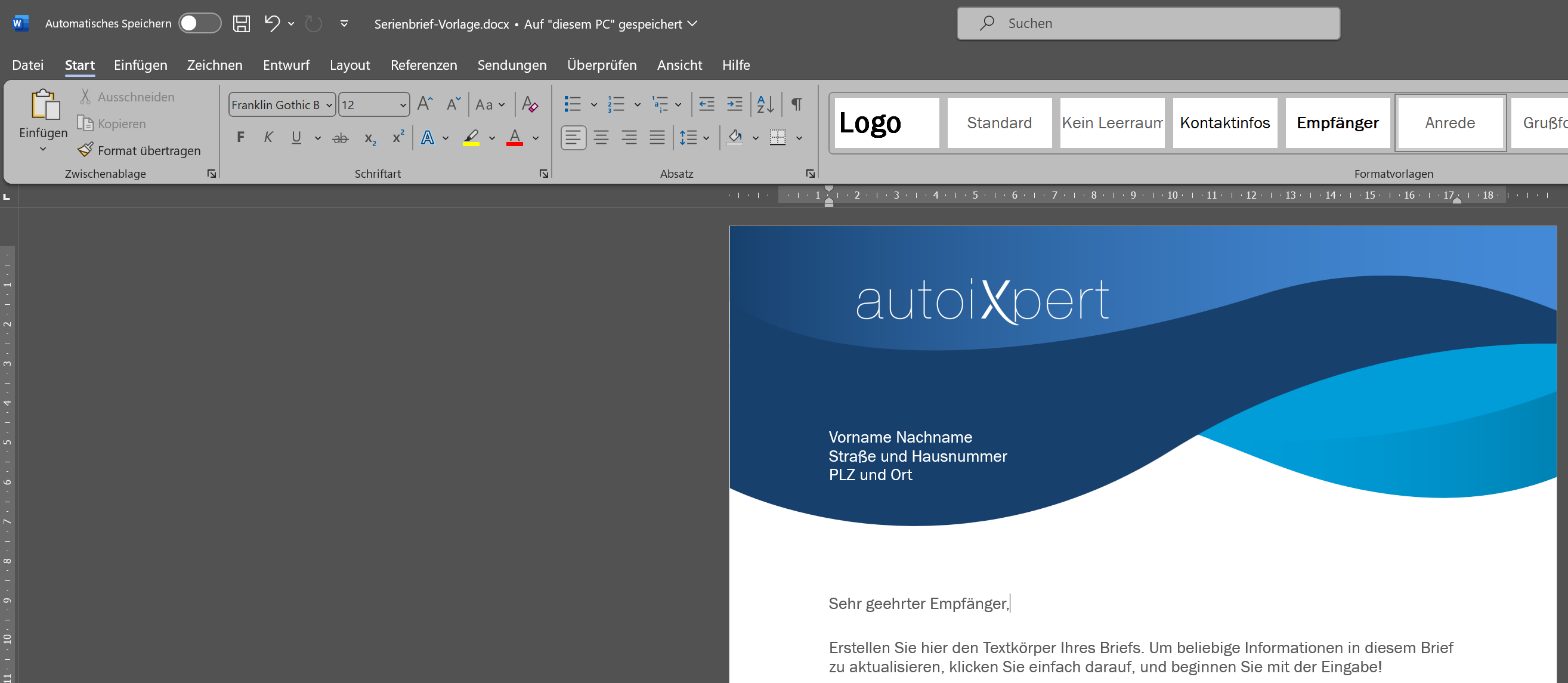The image size is (1568, 683).
Task: Apply superscript formatting
Action: pos(398,137)
